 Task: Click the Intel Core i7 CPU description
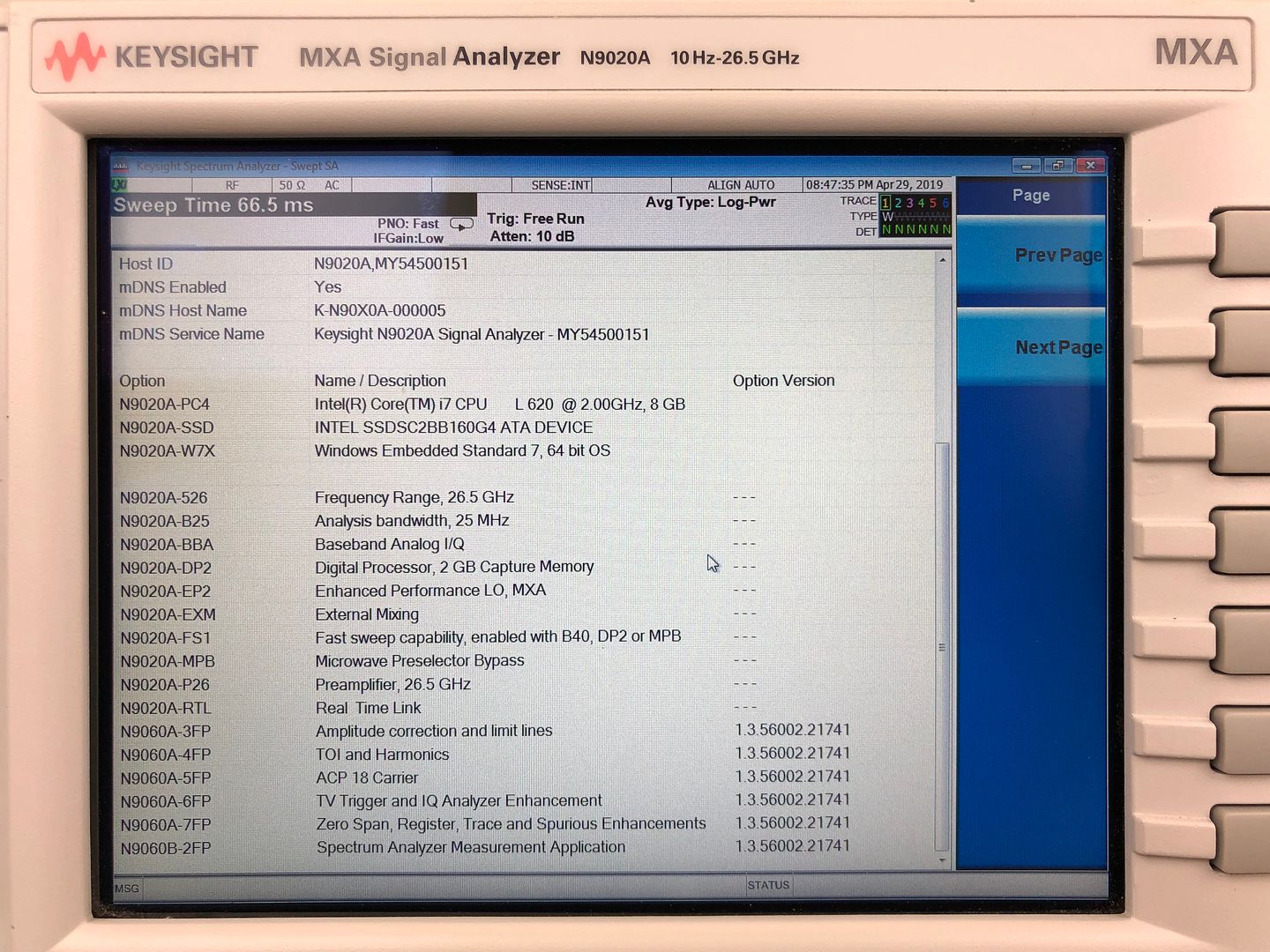[500, 405]
